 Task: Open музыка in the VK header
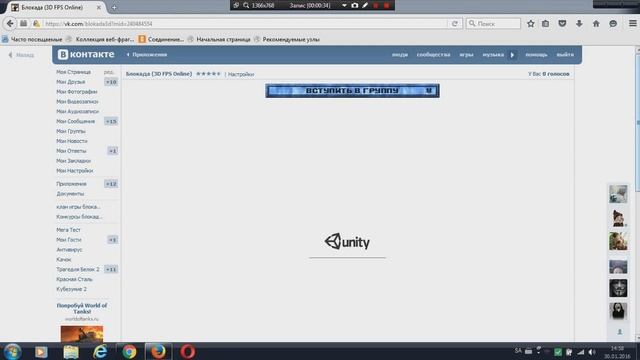[x=493, y=55]
